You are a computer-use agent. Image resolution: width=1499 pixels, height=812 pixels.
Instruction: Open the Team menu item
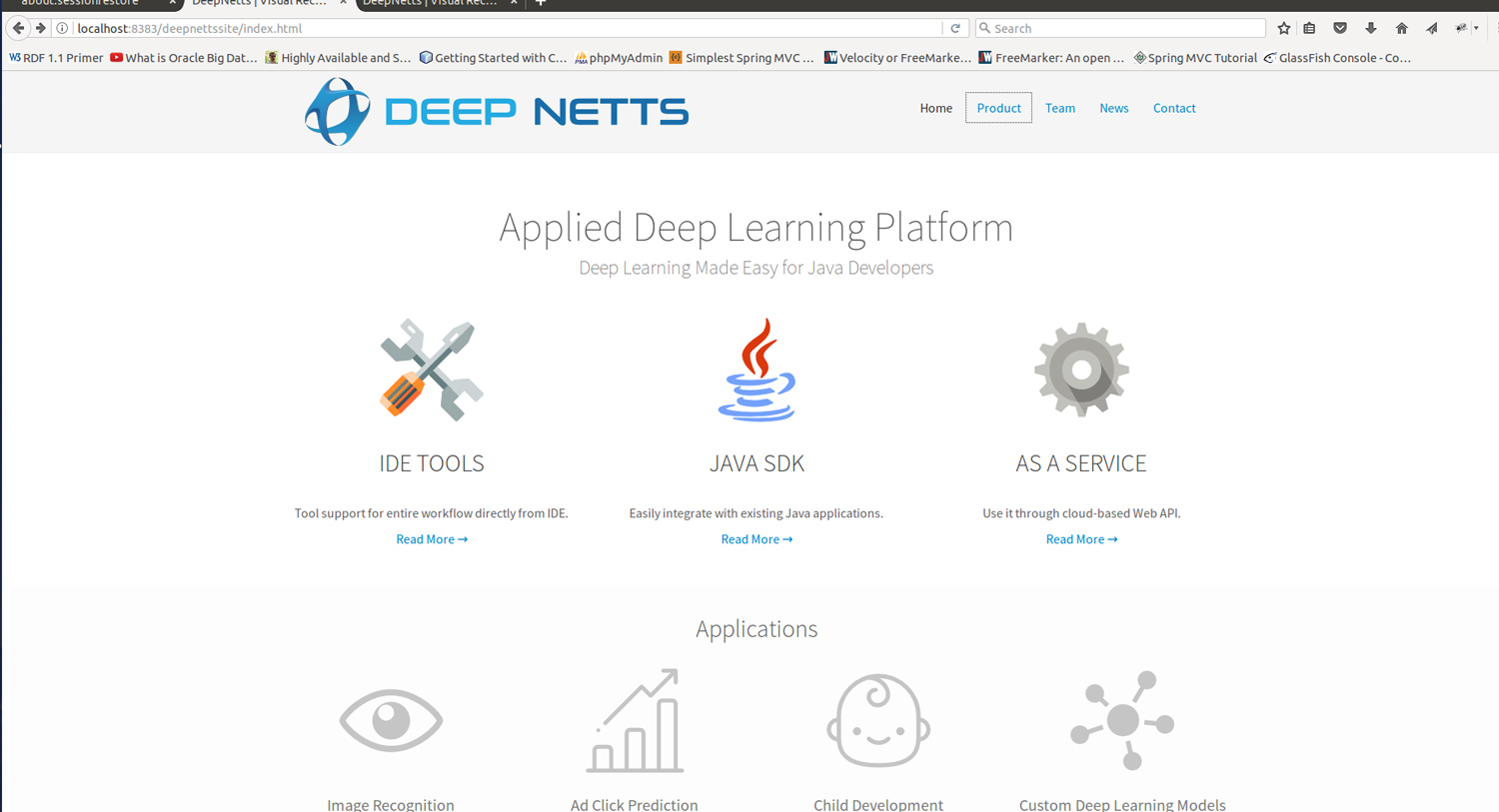coord(1060,108)
